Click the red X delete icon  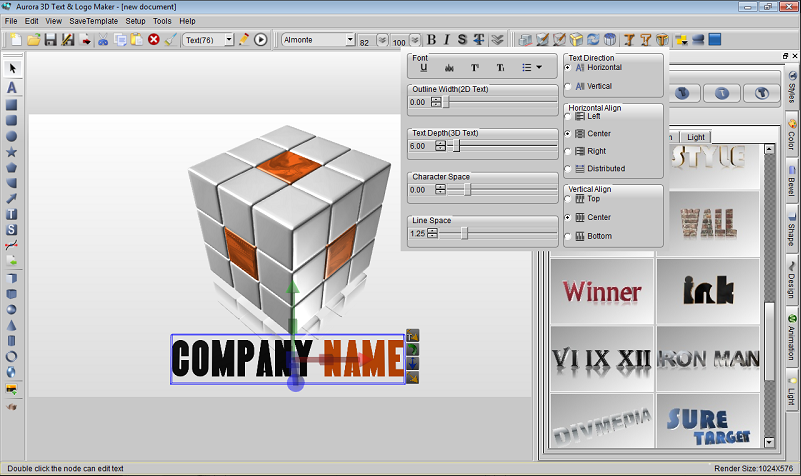[154, 39]
